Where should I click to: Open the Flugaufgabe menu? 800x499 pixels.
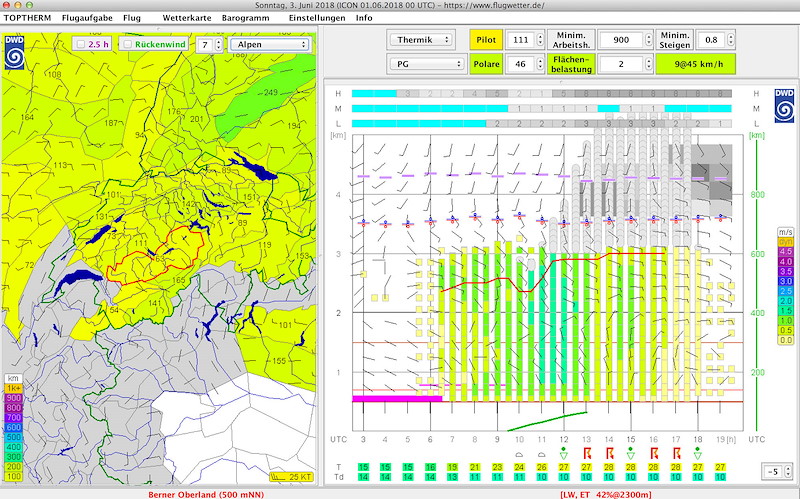[87, 18]
